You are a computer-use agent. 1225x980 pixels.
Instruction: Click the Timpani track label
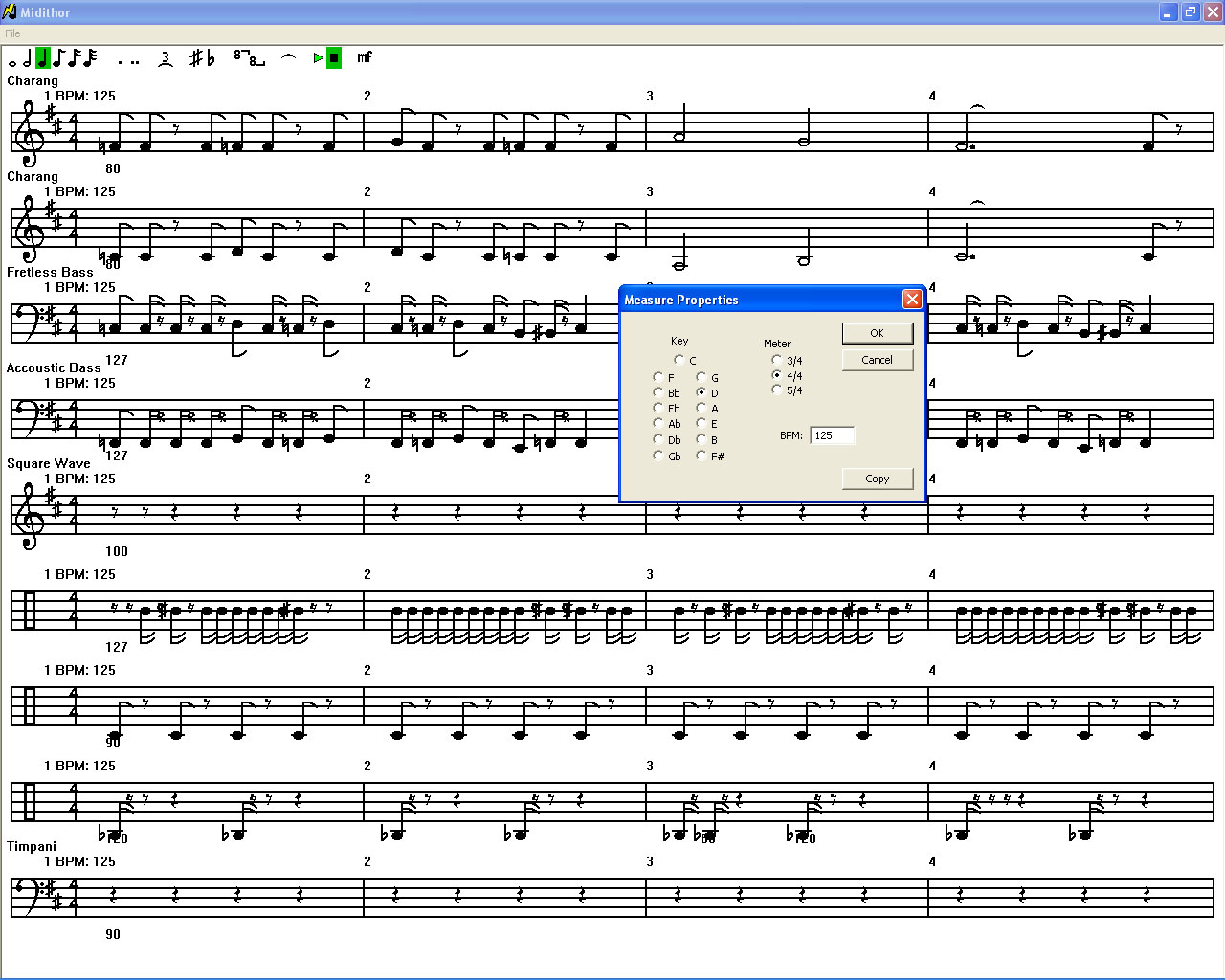click(32, 846)
